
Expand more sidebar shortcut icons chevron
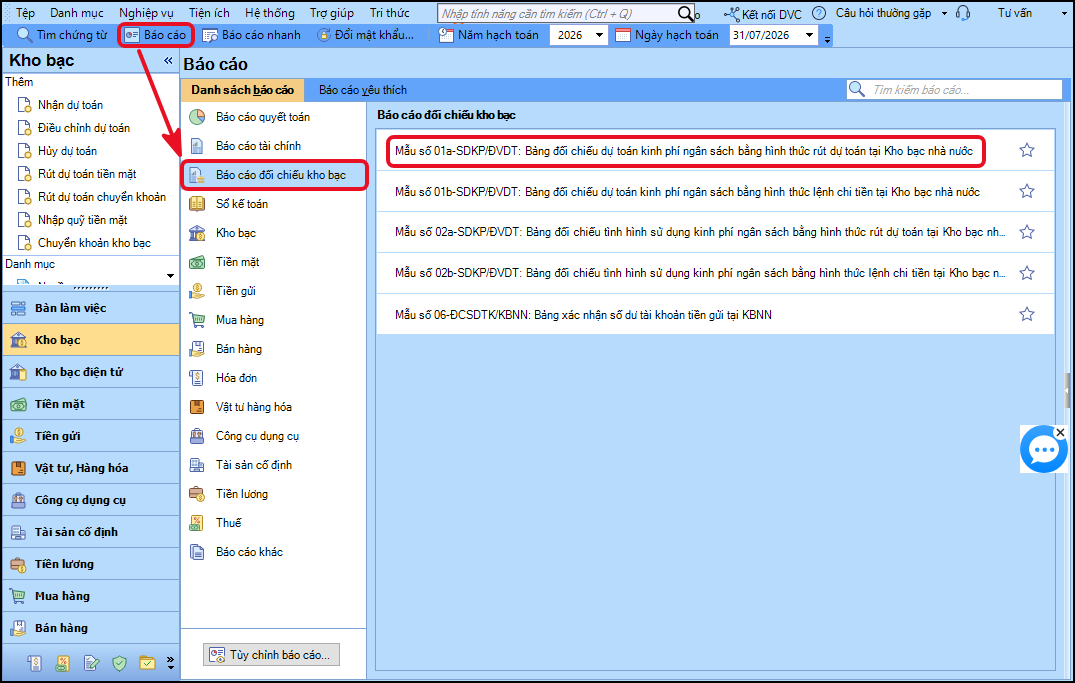pyautogui.click(x=171, y=662)
